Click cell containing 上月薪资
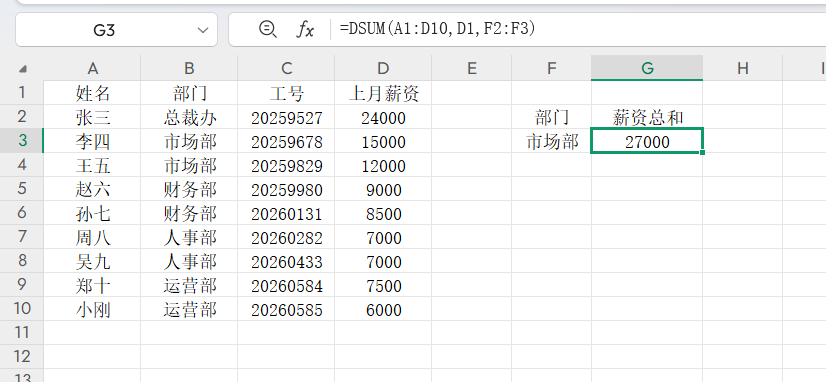826x382 pixels. (x=383, y=94)
